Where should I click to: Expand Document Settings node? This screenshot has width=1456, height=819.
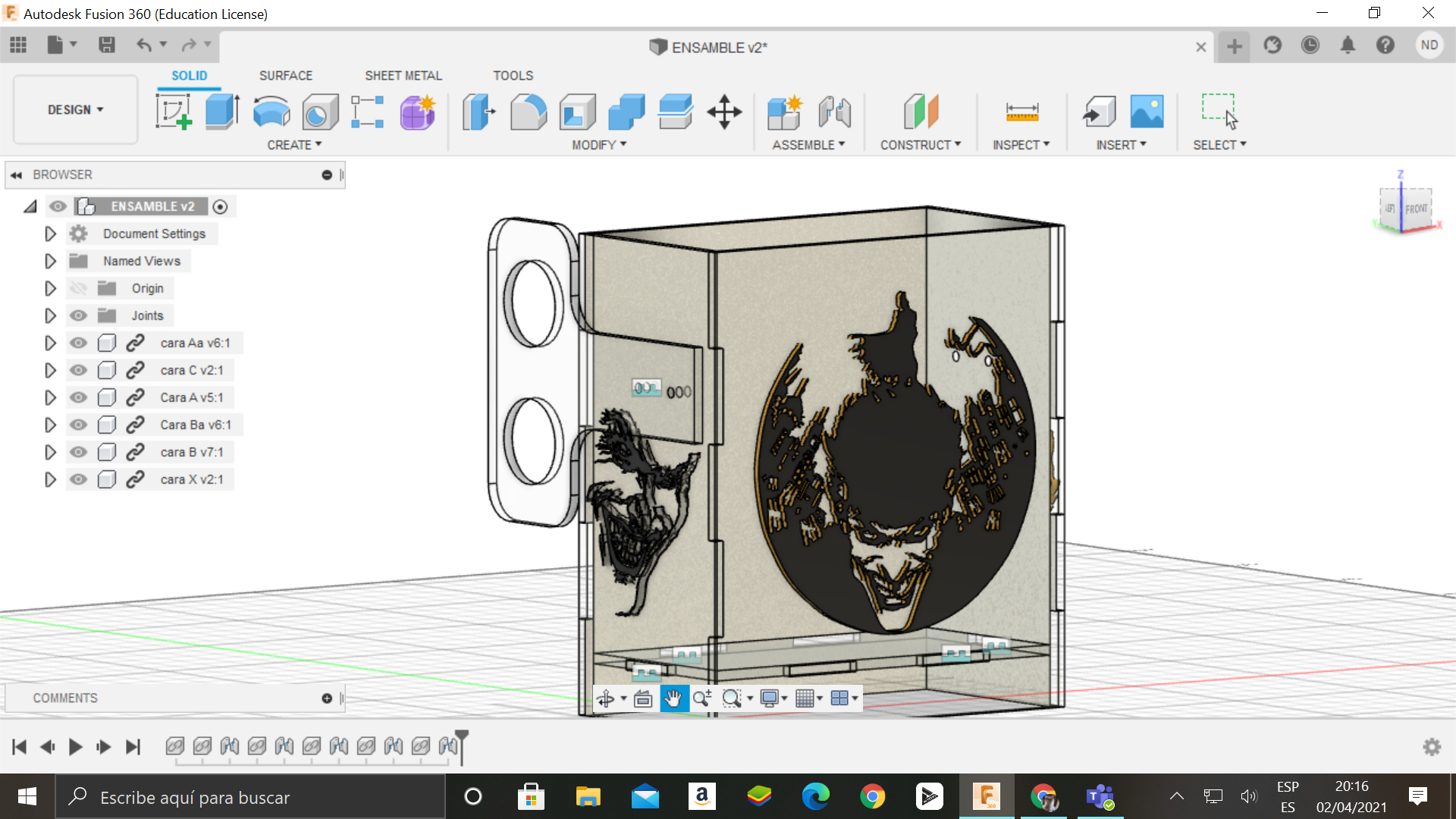50,234
